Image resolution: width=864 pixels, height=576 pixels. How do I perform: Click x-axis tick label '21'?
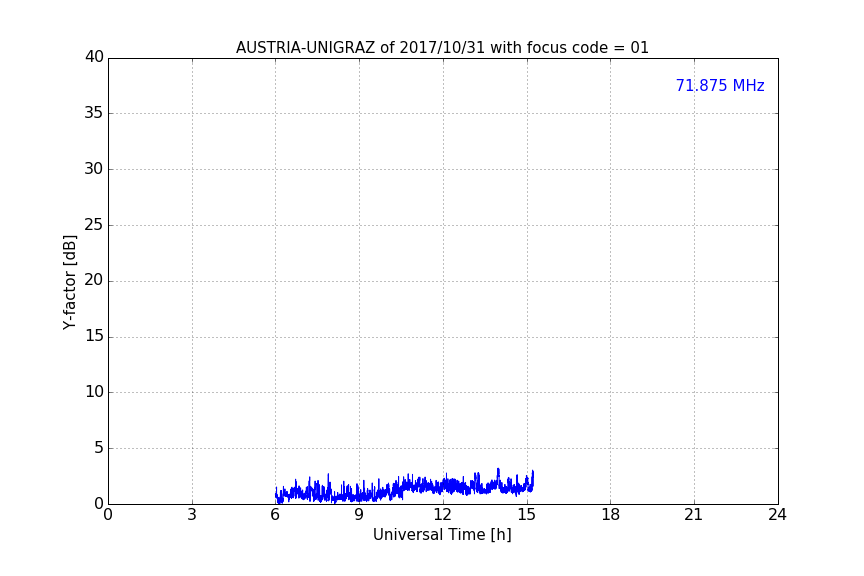click(694, 515)
